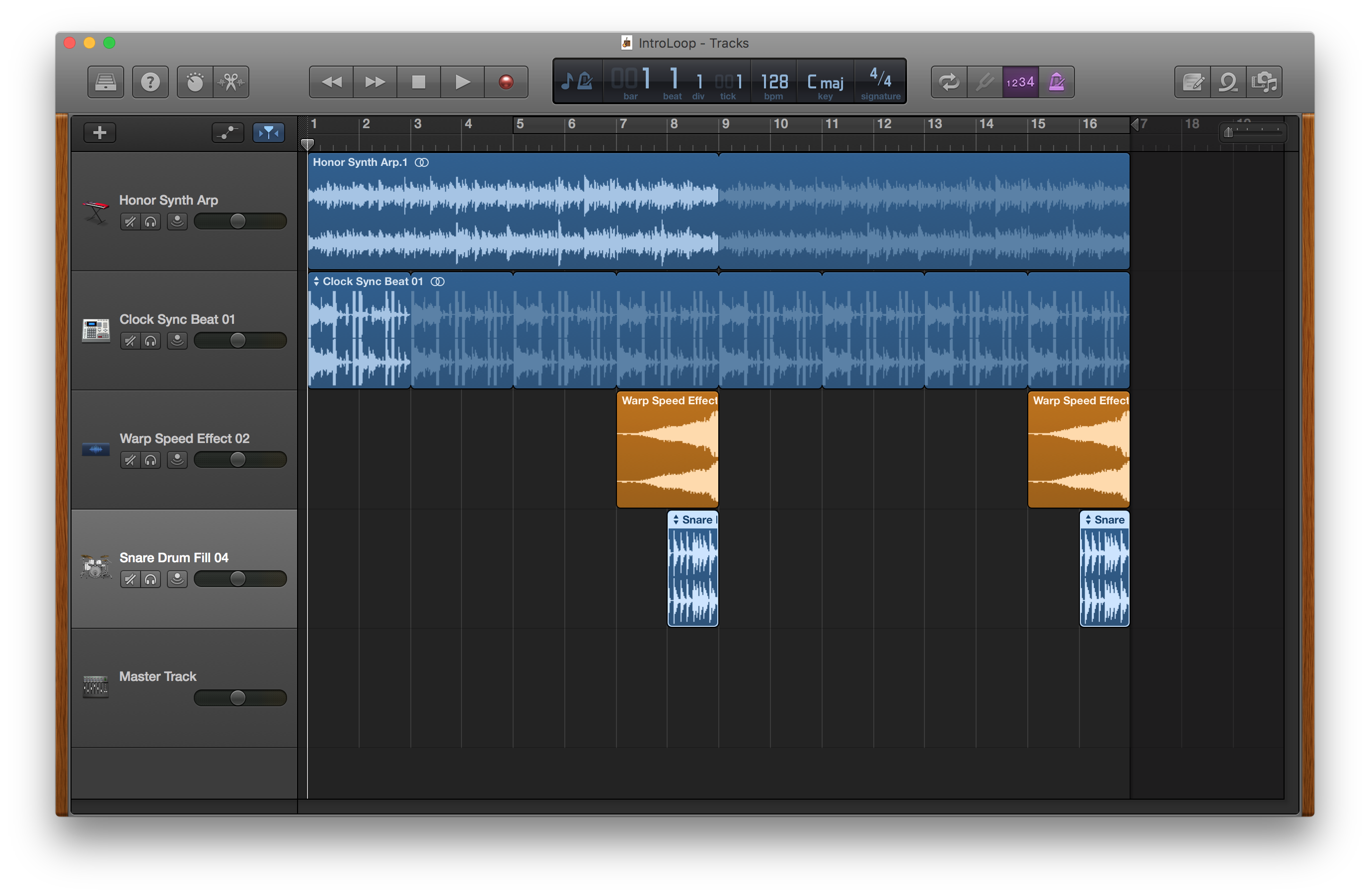Image resolution: width=1370 pixels, height=896 pixels.
Task: Toggle the 1234 Count-in button
Action: 1021,82
